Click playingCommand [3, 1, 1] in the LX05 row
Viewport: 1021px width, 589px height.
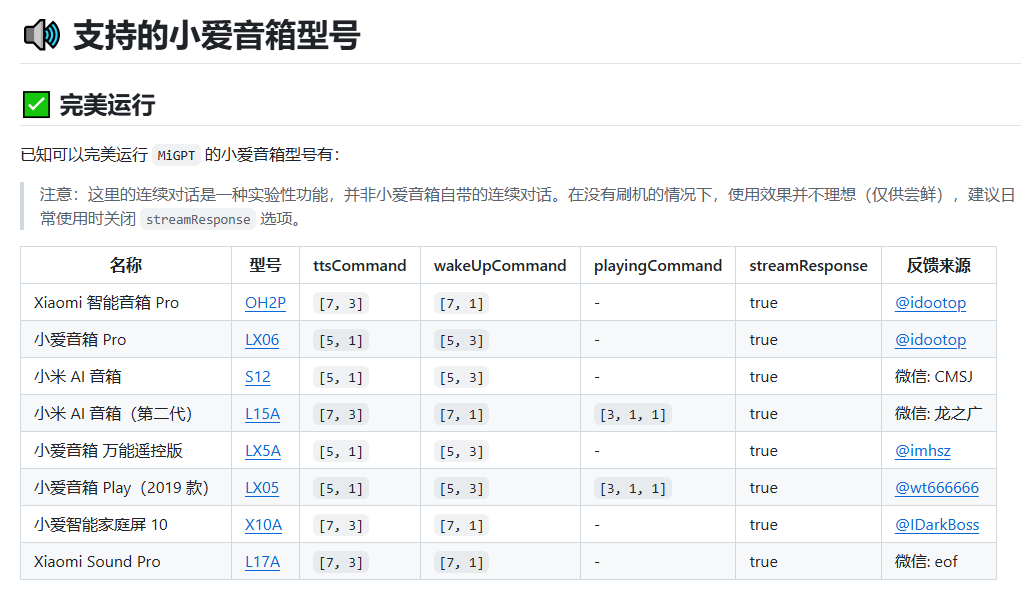[632, 489]
